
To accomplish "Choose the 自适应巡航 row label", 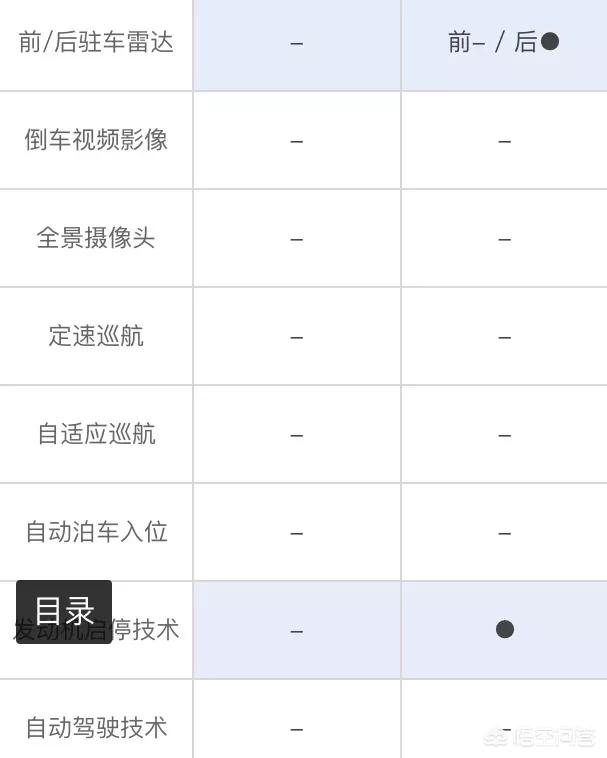I will (x=96, y=434).
